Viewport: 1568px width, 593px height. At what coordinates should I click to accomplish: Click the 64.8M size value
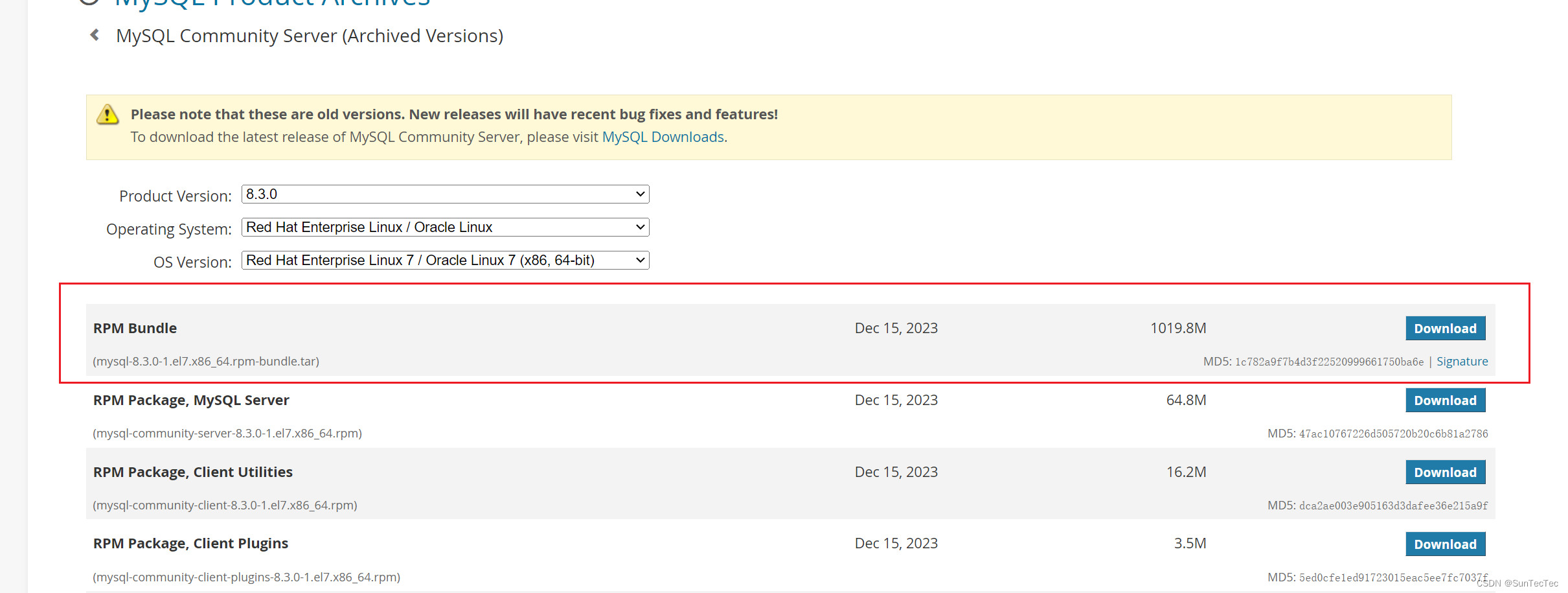pyautogui.click(x=1186, y=401)
